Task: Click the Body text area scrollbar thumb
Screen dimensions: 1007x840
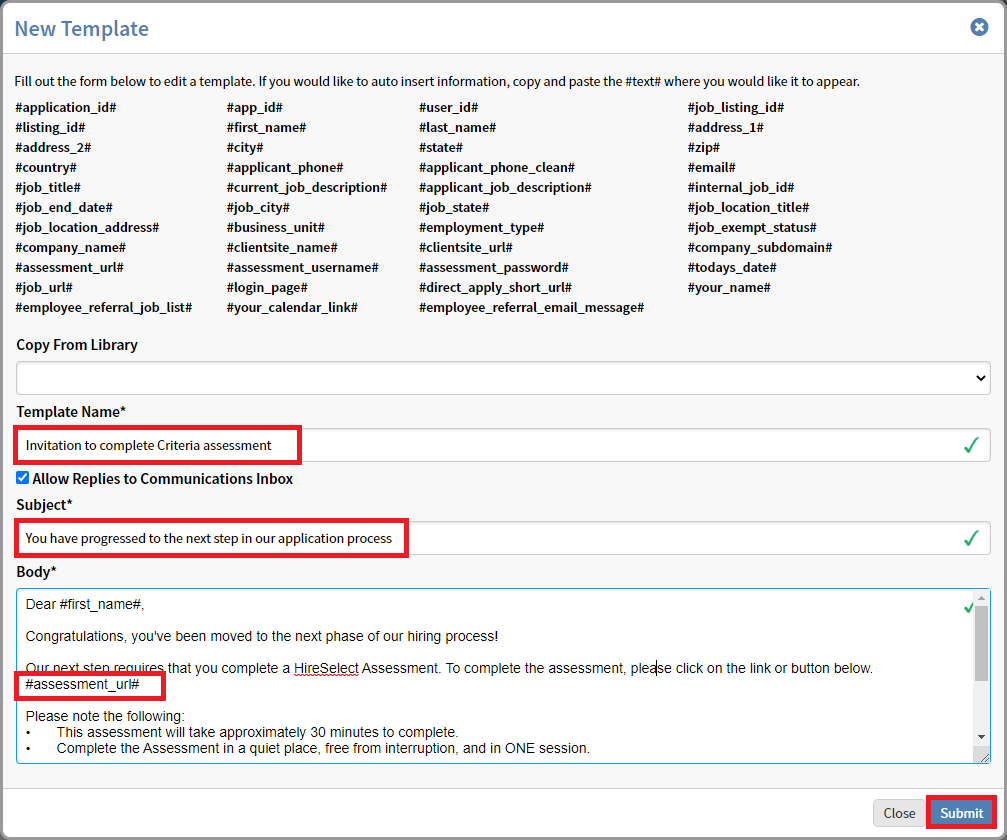Action: tap(982, 640)
